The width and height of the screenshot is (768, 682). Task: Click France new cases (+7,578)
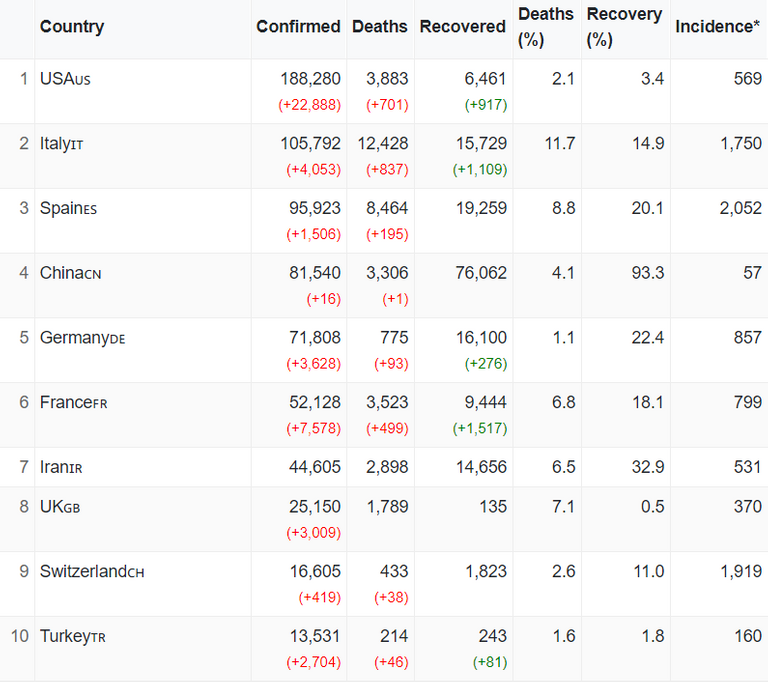pos(313,428)
